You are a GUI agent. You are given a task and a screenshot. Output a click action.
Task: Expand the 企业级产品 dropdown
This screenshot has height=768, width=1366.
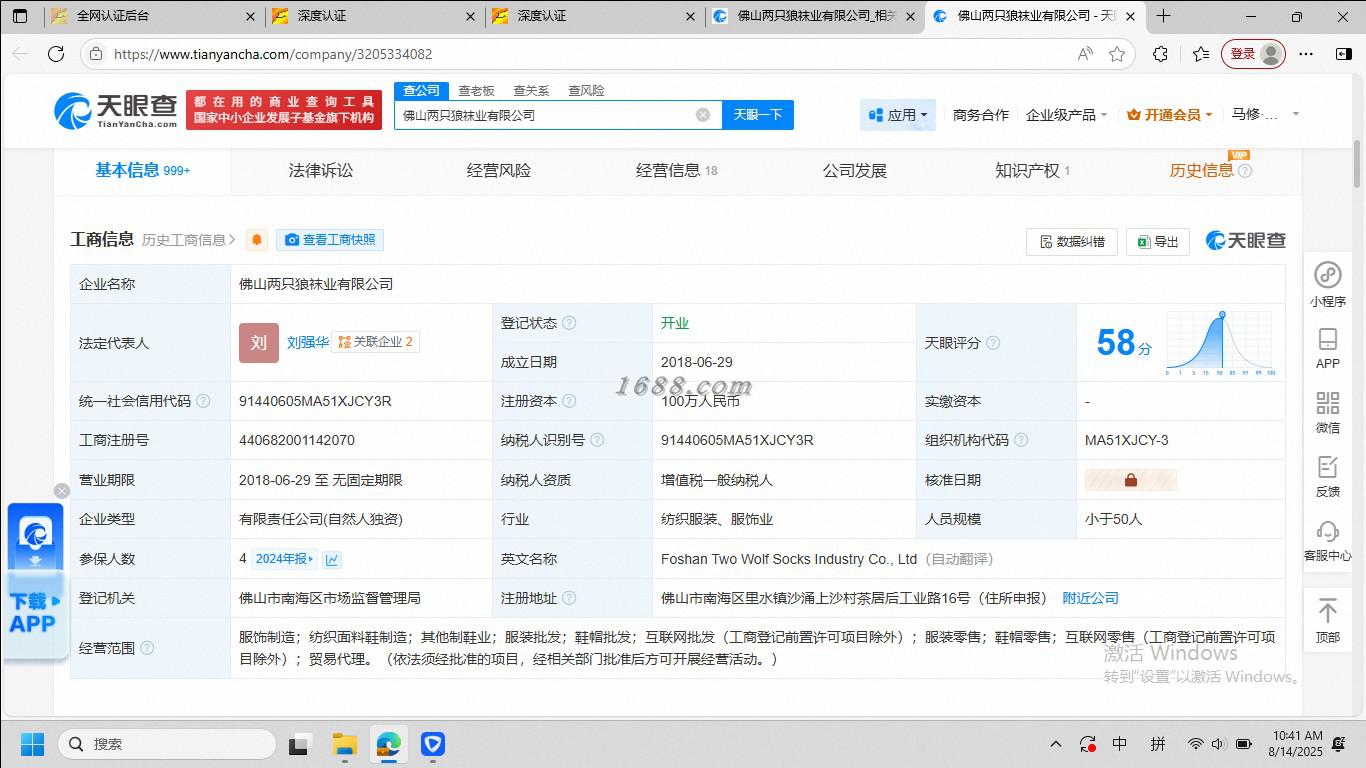1066,115
